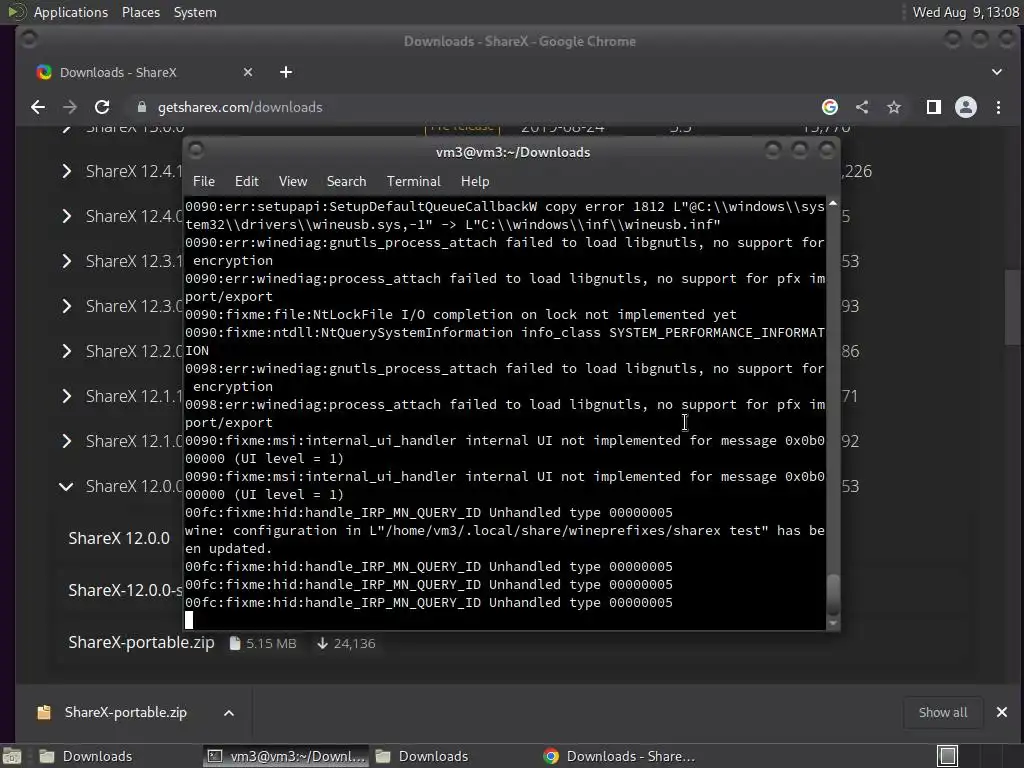The height and width of the screenshot is (768, 1024).
Task: Switch to first Downloads taskbar window
Action: [97, 756]
